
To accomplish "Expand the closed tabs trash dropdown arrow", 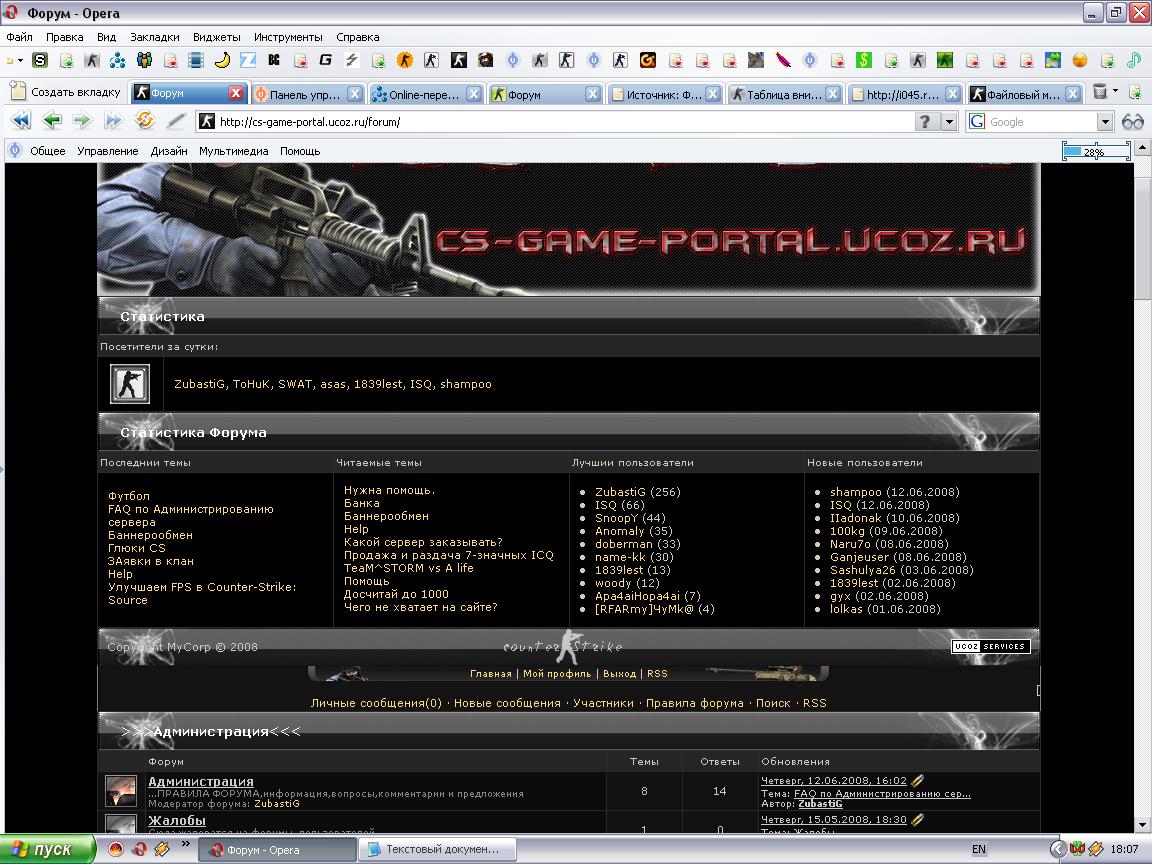I will (1115, 91).
